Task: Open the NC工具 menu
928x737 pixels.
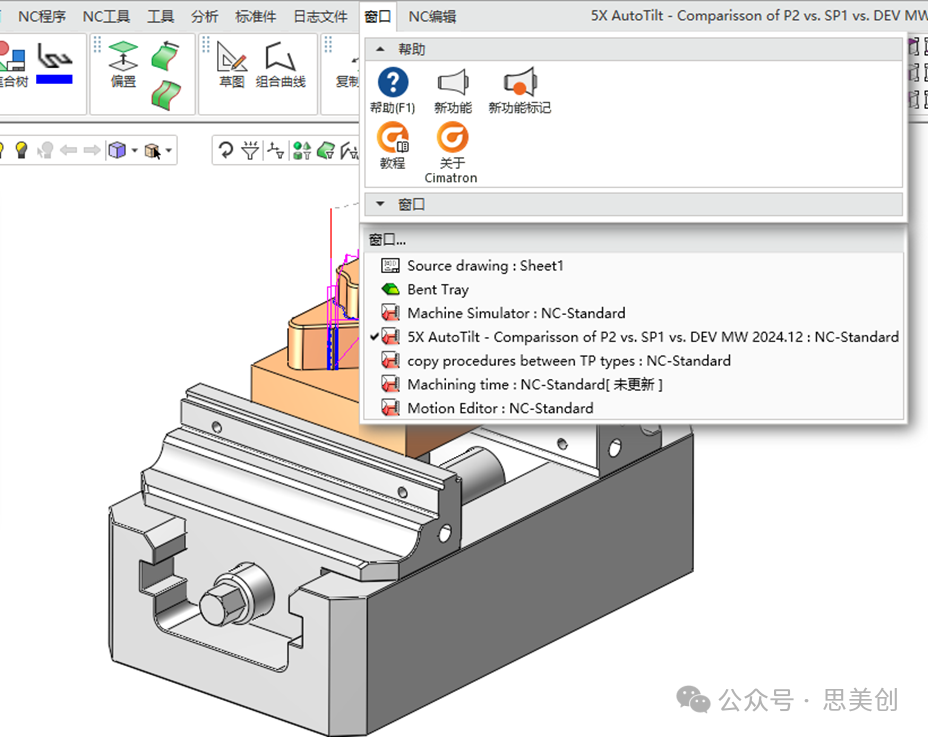Action: (x=106, y=17)
